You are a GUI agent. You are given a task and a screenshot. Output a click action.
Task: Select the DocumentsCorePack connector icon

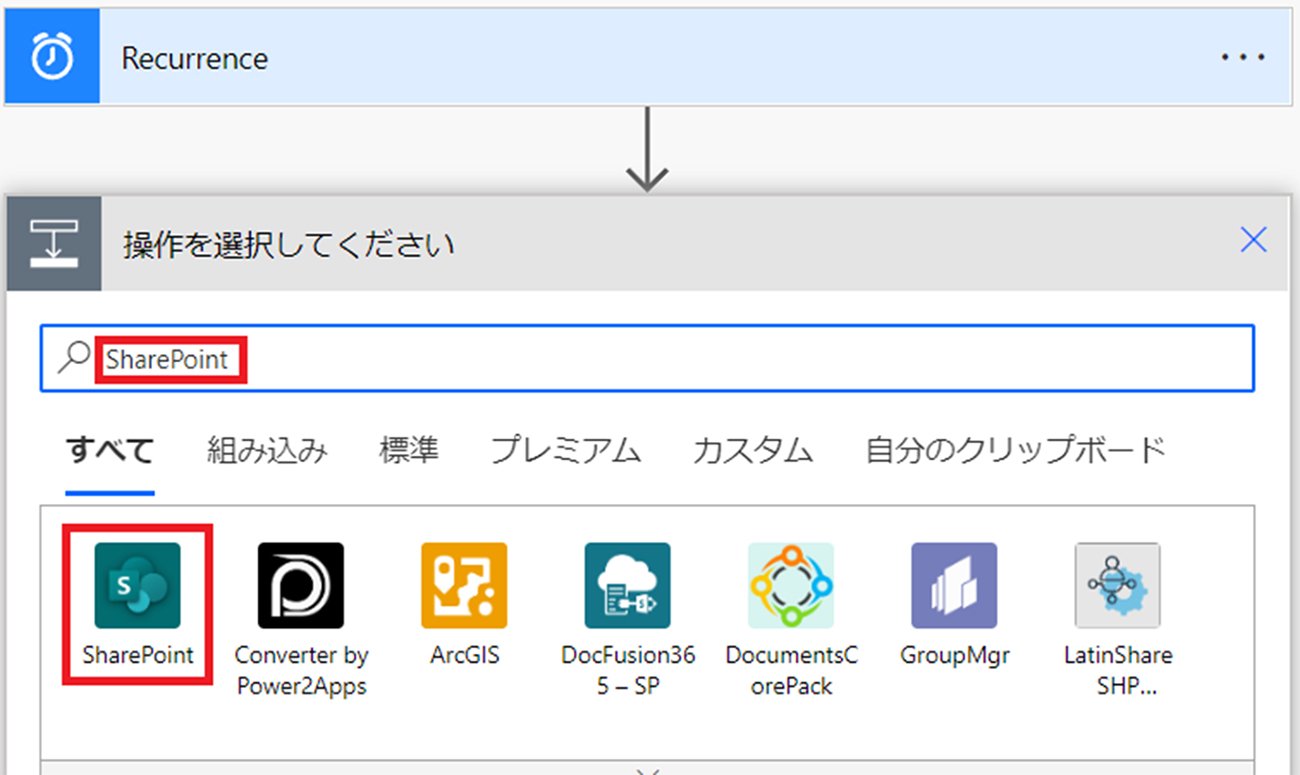[x=791, y=586]
